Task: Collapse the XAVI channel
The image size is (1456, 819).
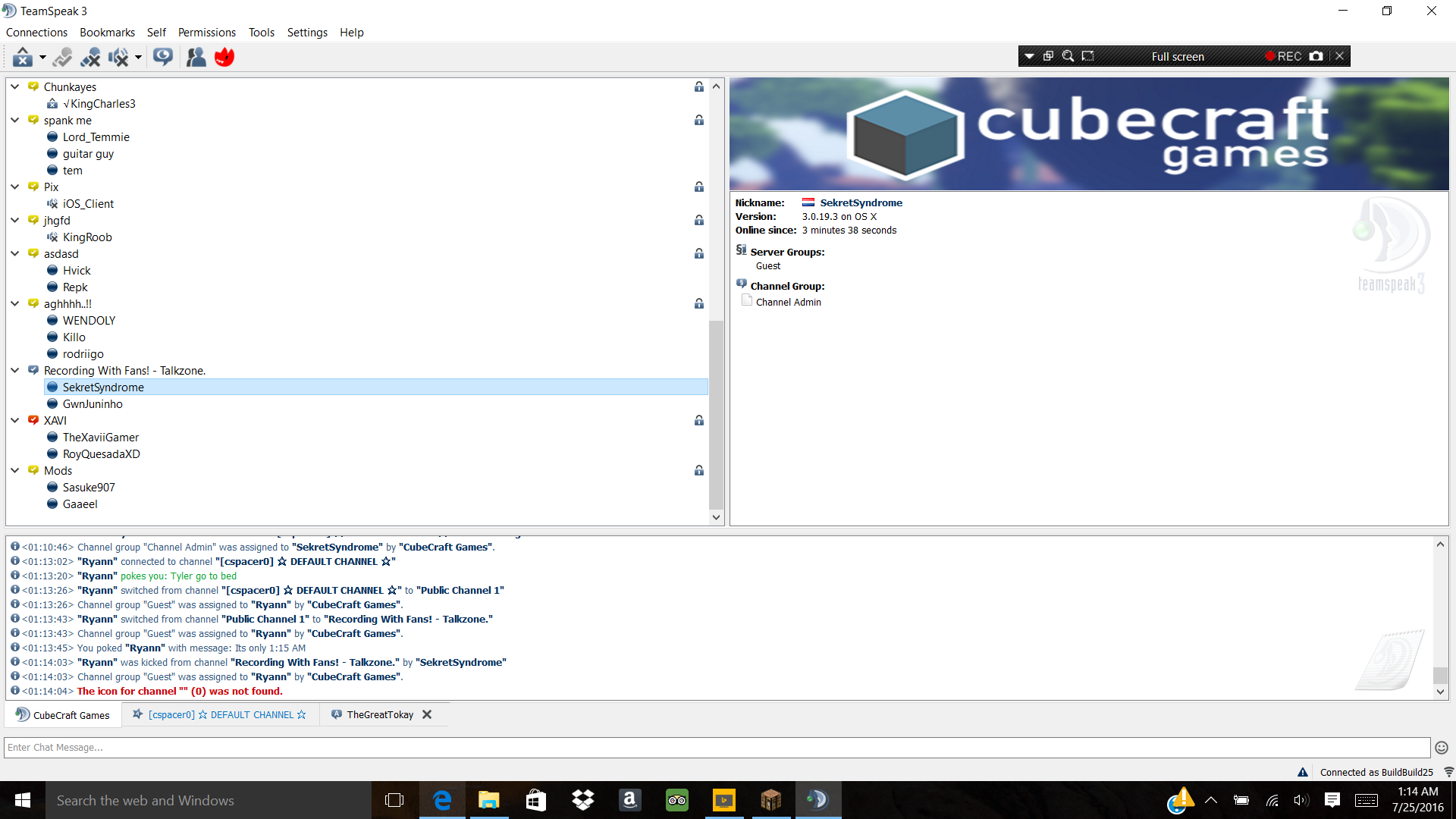Action: point(14,420)
